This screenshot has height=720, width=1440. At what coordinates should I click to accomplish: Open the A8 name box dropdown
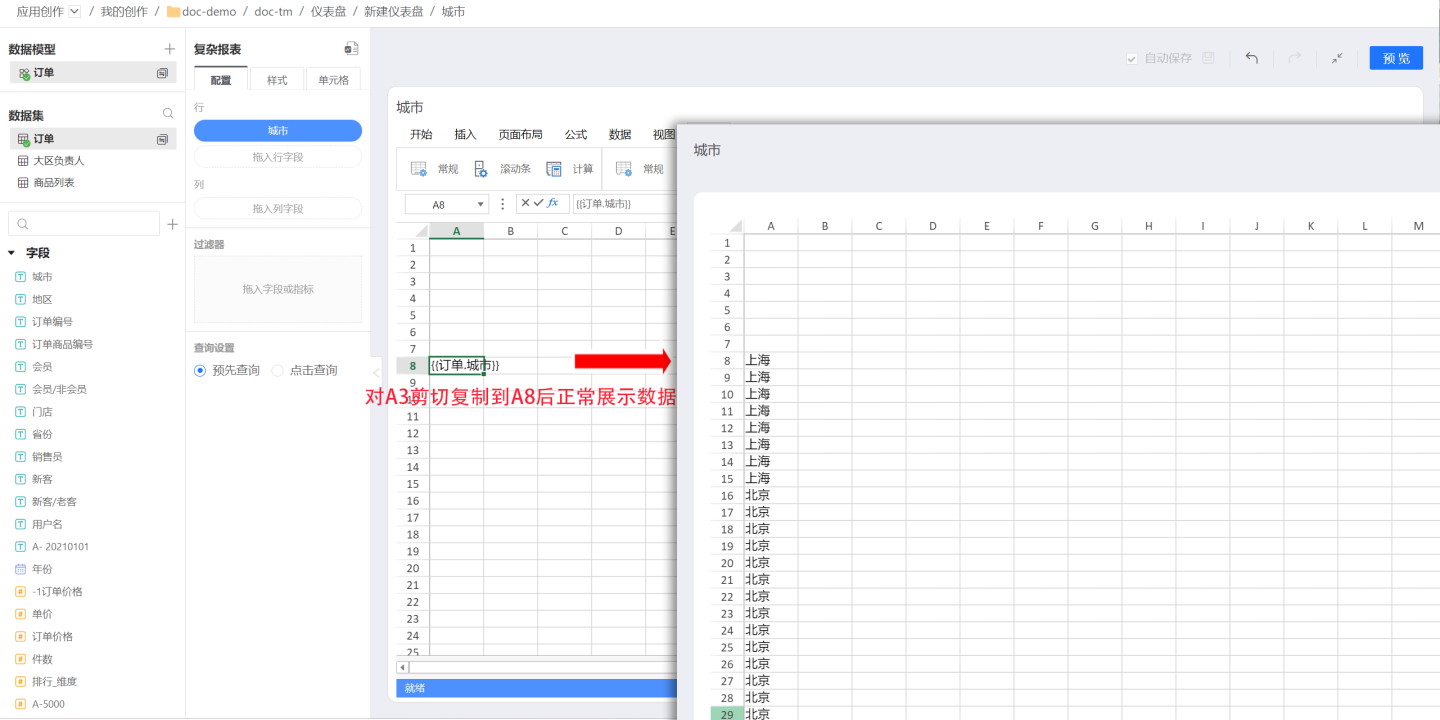481,204
